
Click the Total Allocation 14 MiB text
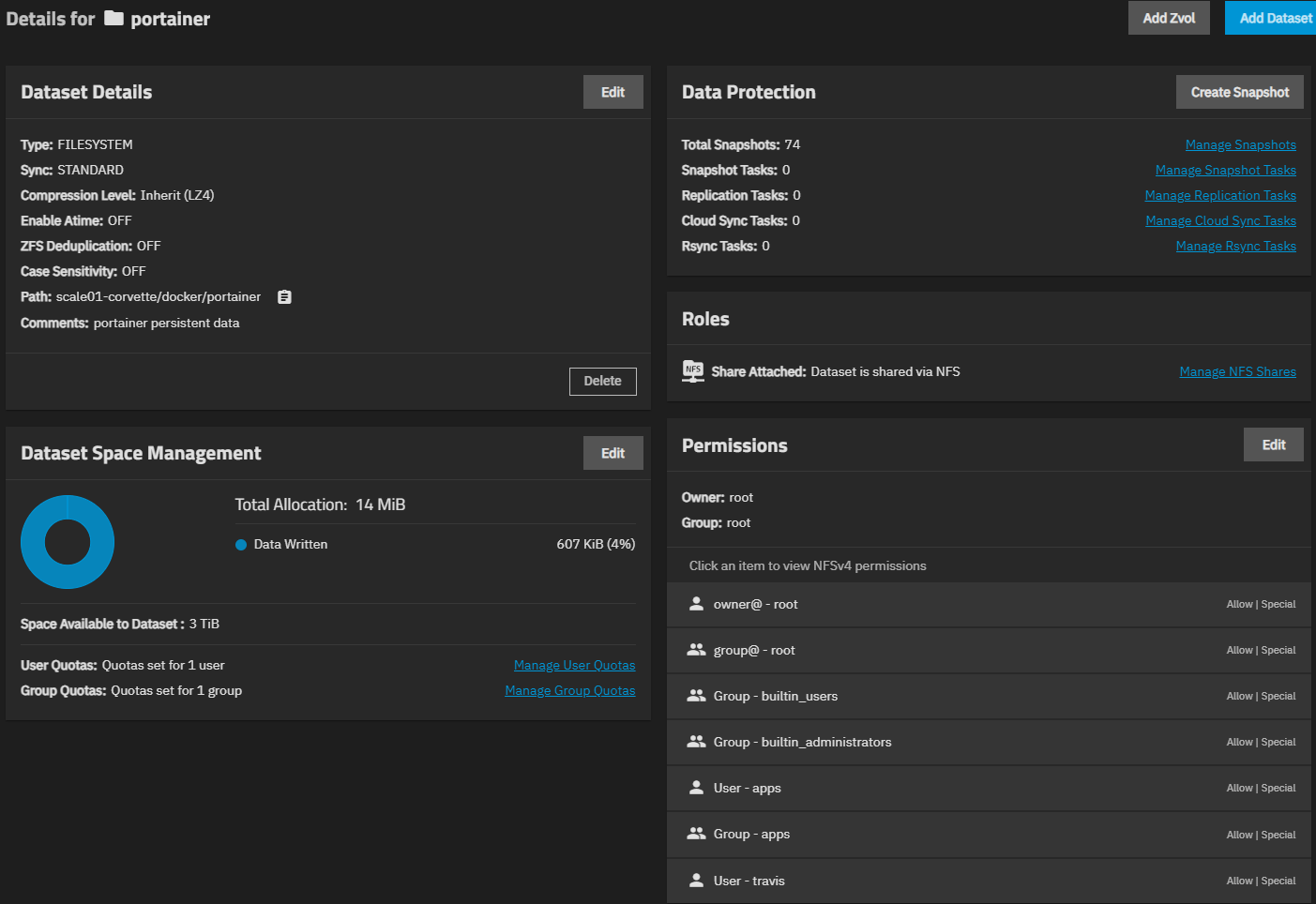pyautogui.click(x=320, y=505)
